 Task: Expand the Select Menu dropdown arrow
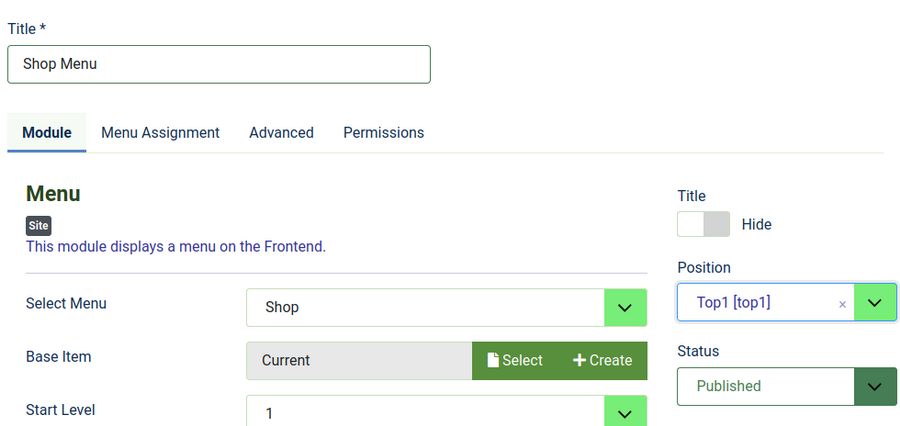(x=625, y=307)
